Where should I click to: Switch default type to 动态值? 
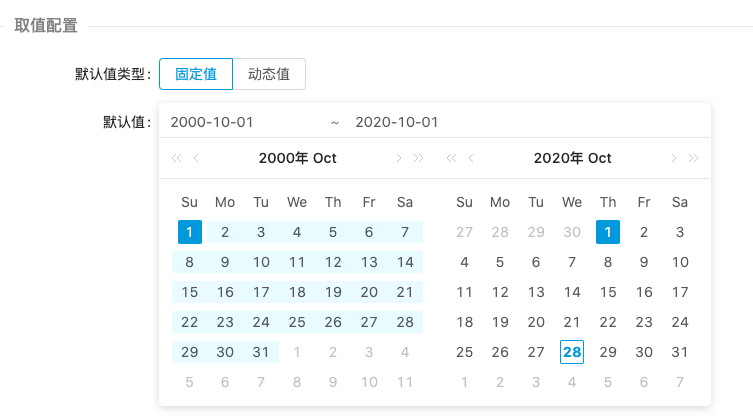(269, 74)
